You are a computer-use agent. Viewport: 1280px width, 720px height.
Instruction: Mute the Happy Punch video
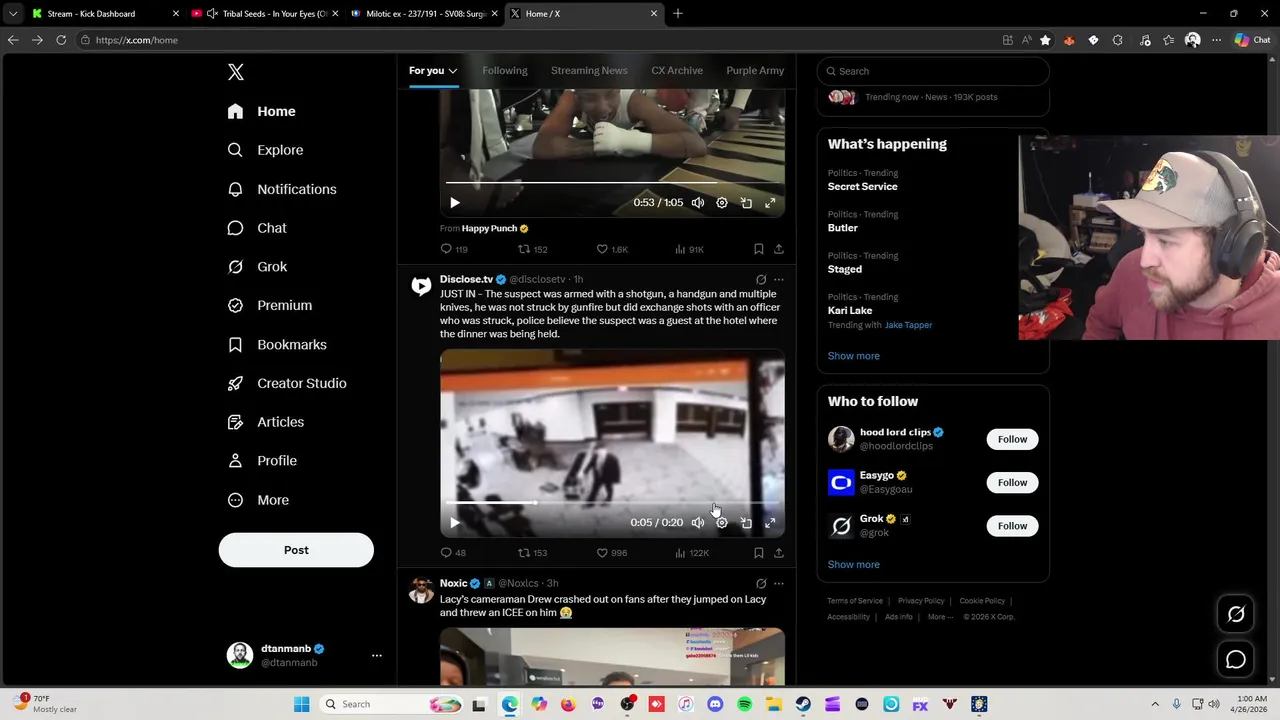tap(698, 203)
